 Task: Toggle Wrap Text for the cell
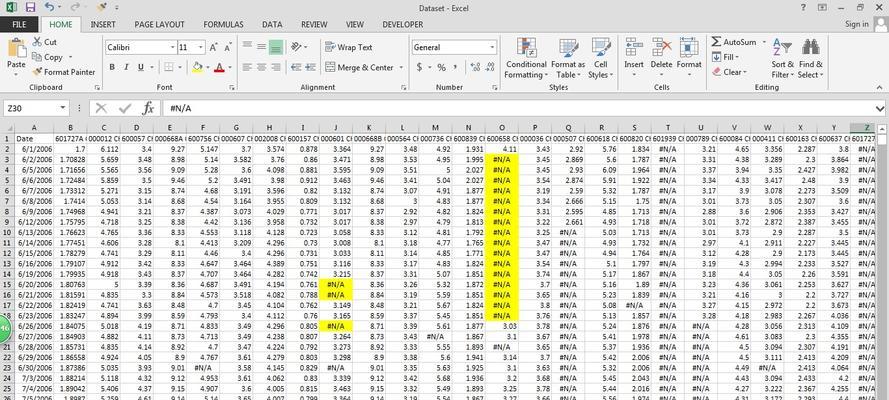click(349, 47)
